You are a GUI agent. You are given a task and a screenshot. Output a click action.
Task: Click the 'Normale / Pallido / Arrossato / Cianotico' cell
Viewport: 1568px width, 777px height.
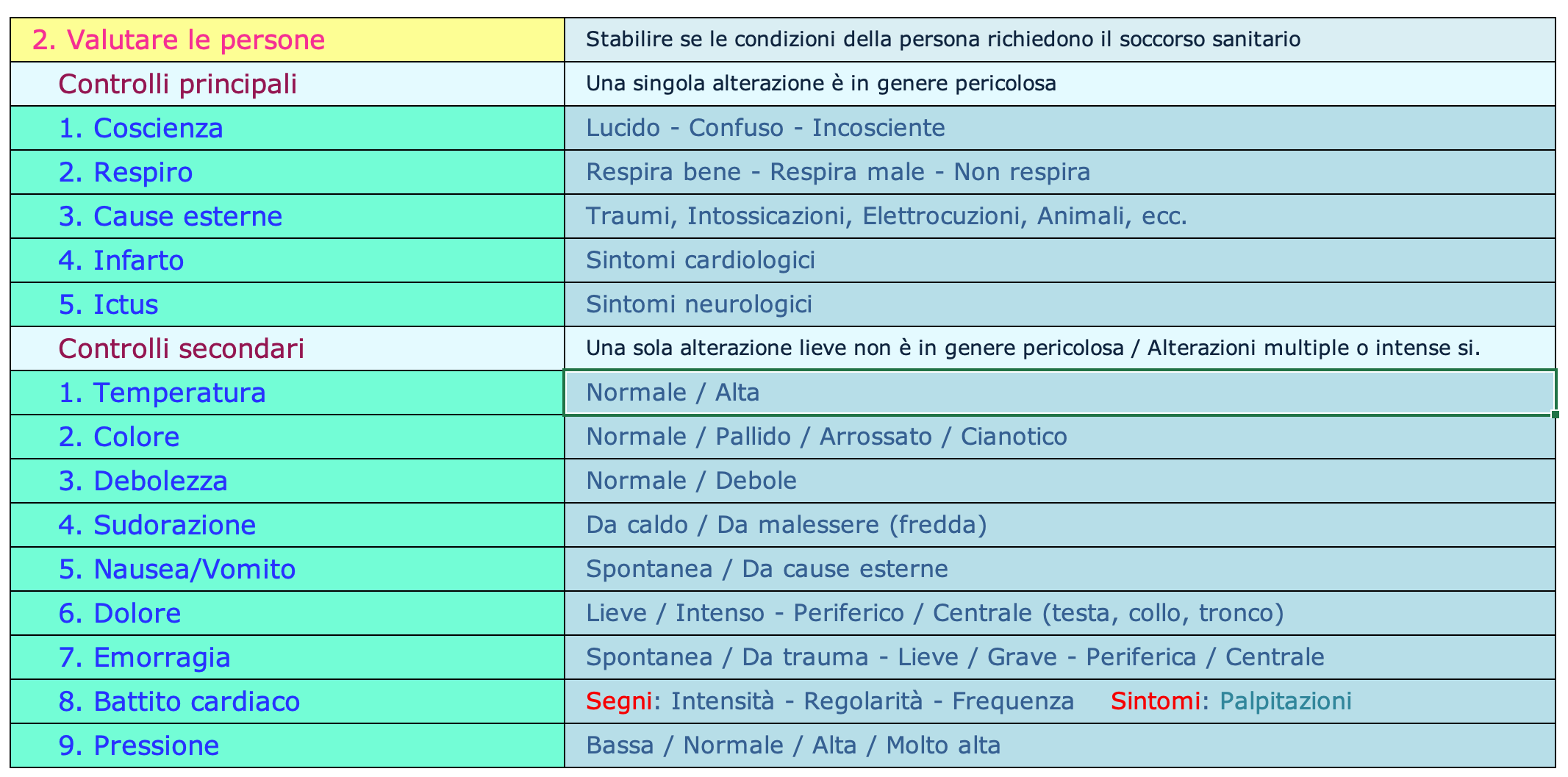coord(1059,437)
